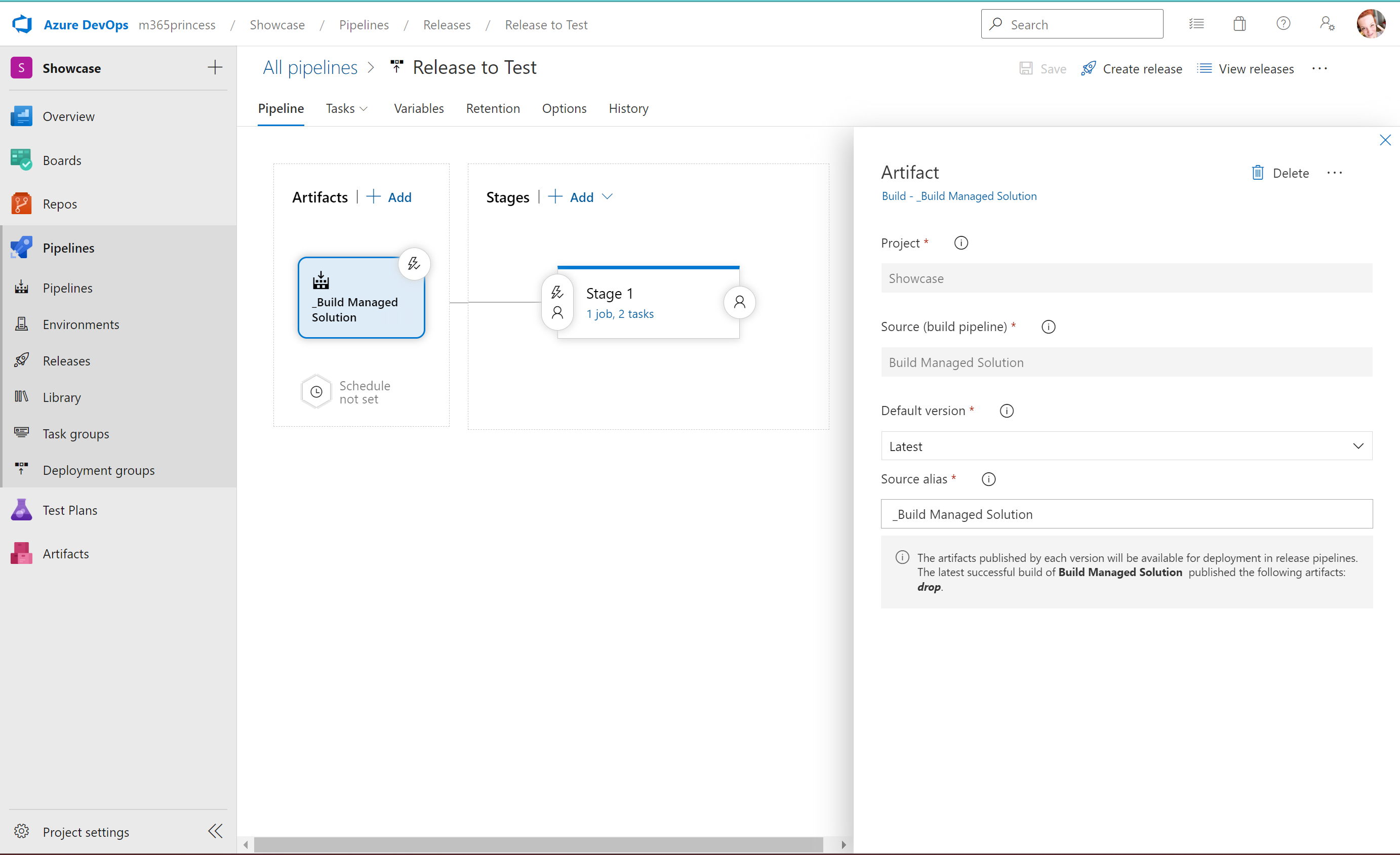Screen dimensions: 1400x855
Task: Switch to the Variables tab
Action: click(x=419, y=108)
